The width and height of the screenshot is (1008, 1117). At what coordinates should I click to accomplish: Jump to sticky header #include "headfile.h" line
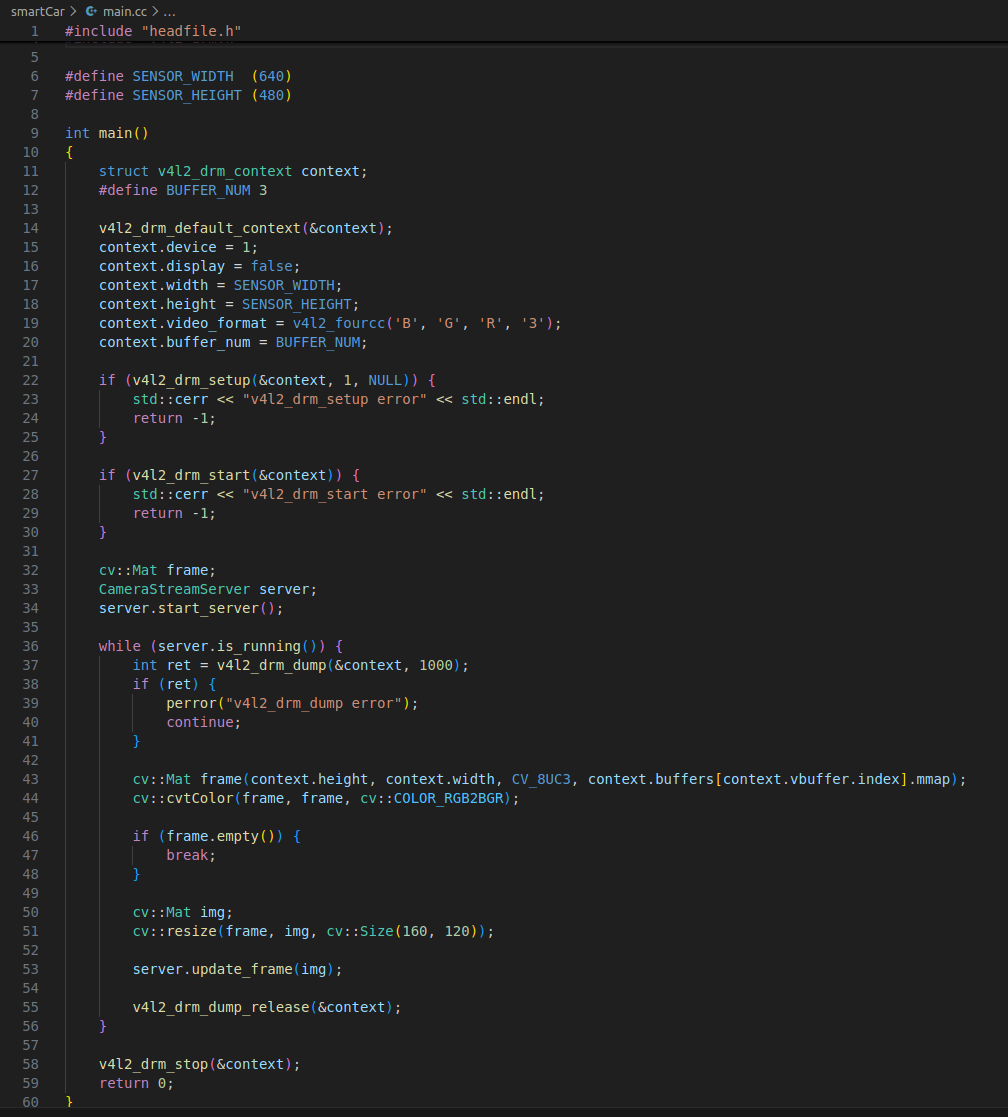click(153, 31)
